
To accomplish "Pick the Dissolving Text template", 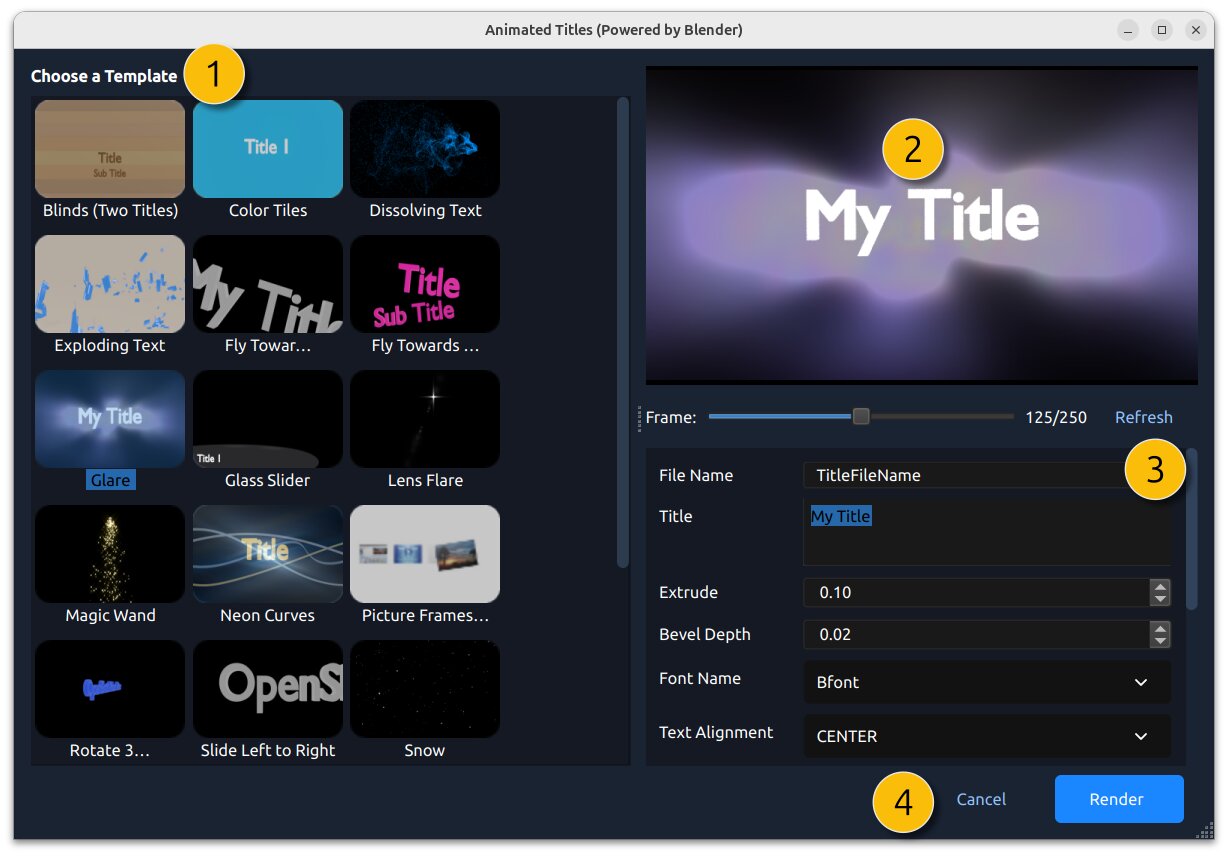I will pyautogui.click(x=425, y=149).
